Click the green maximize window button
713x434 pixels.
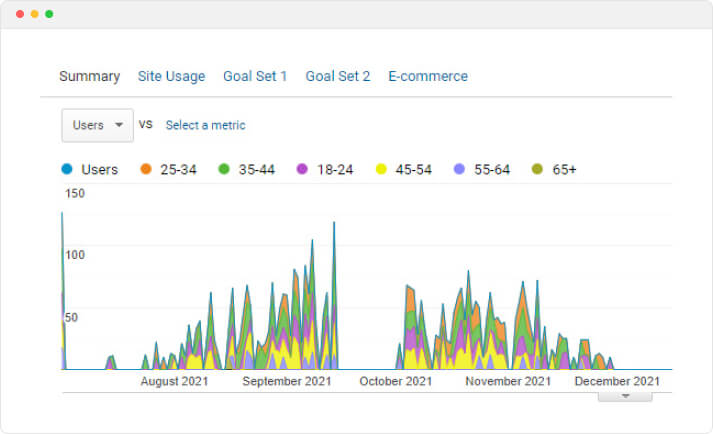pos(49,14)
